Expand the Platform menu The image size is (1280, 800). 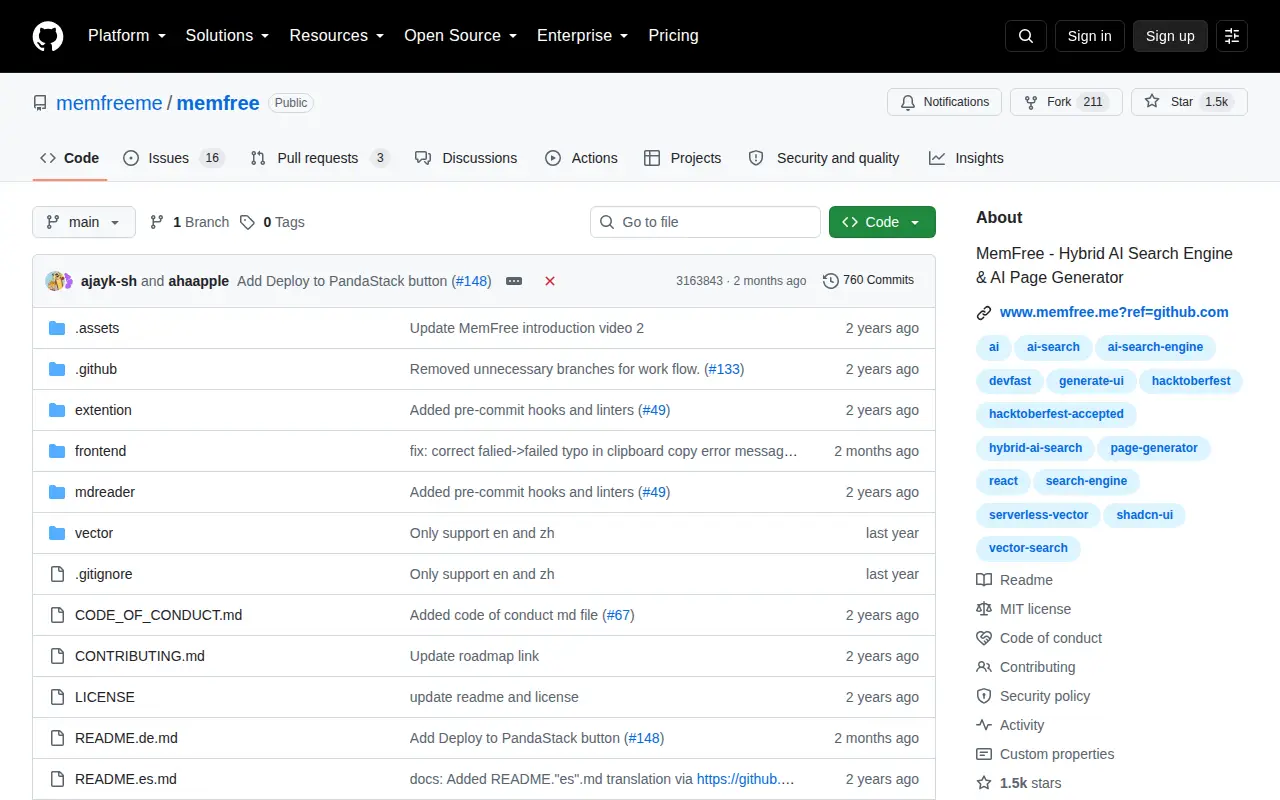click(127, 36)
